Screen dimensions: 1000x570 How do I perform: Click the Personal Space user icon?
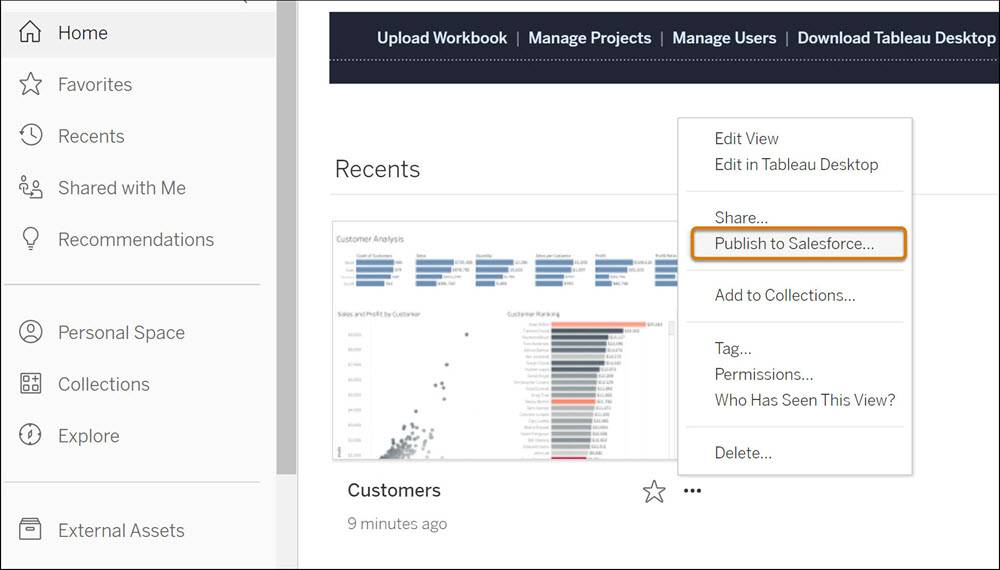click(x=30, y=332)
